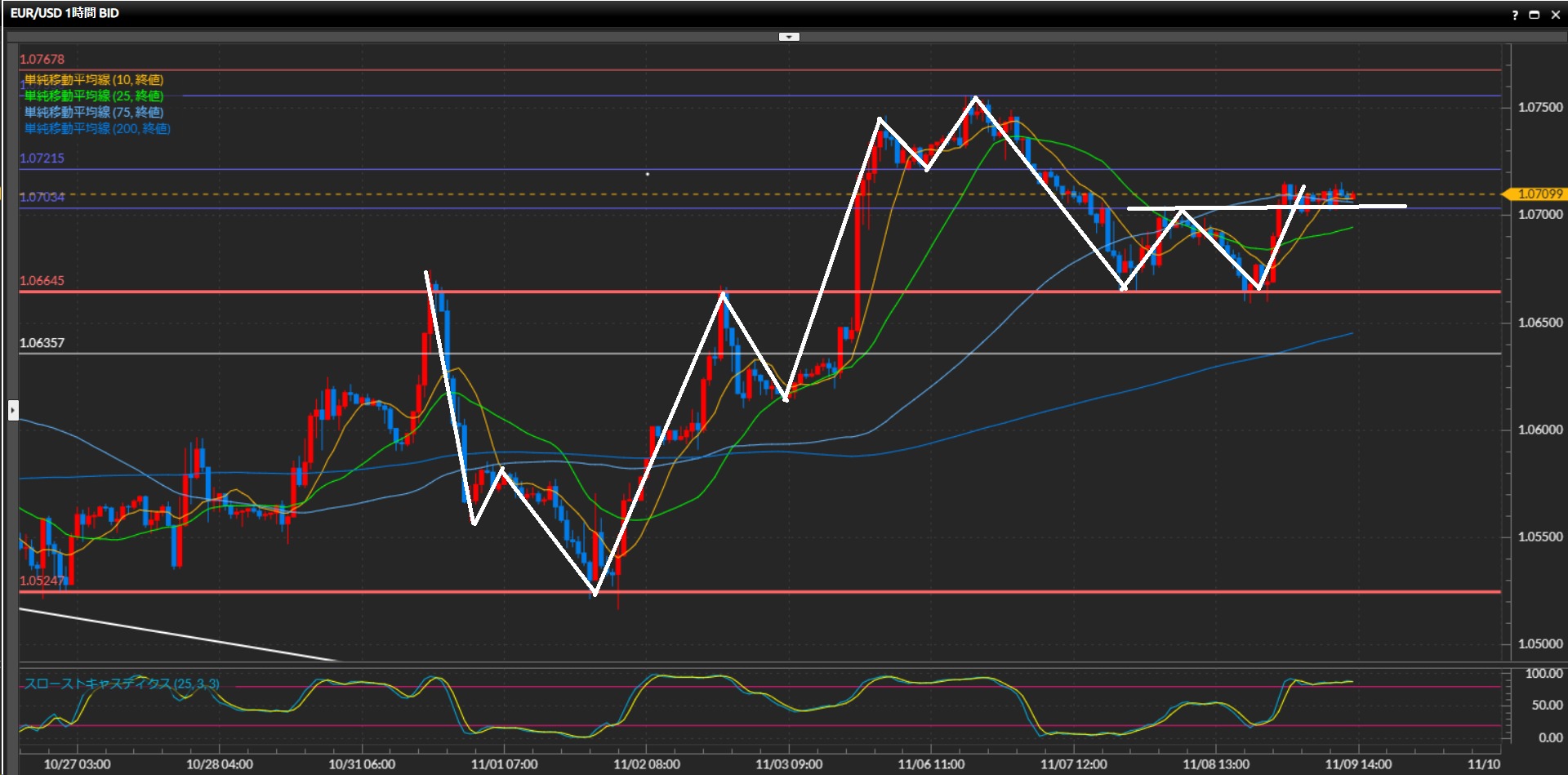Click the white horizontal line label 1.06357
Viewport: 1568px width, 775px height.
click(42, 343)
